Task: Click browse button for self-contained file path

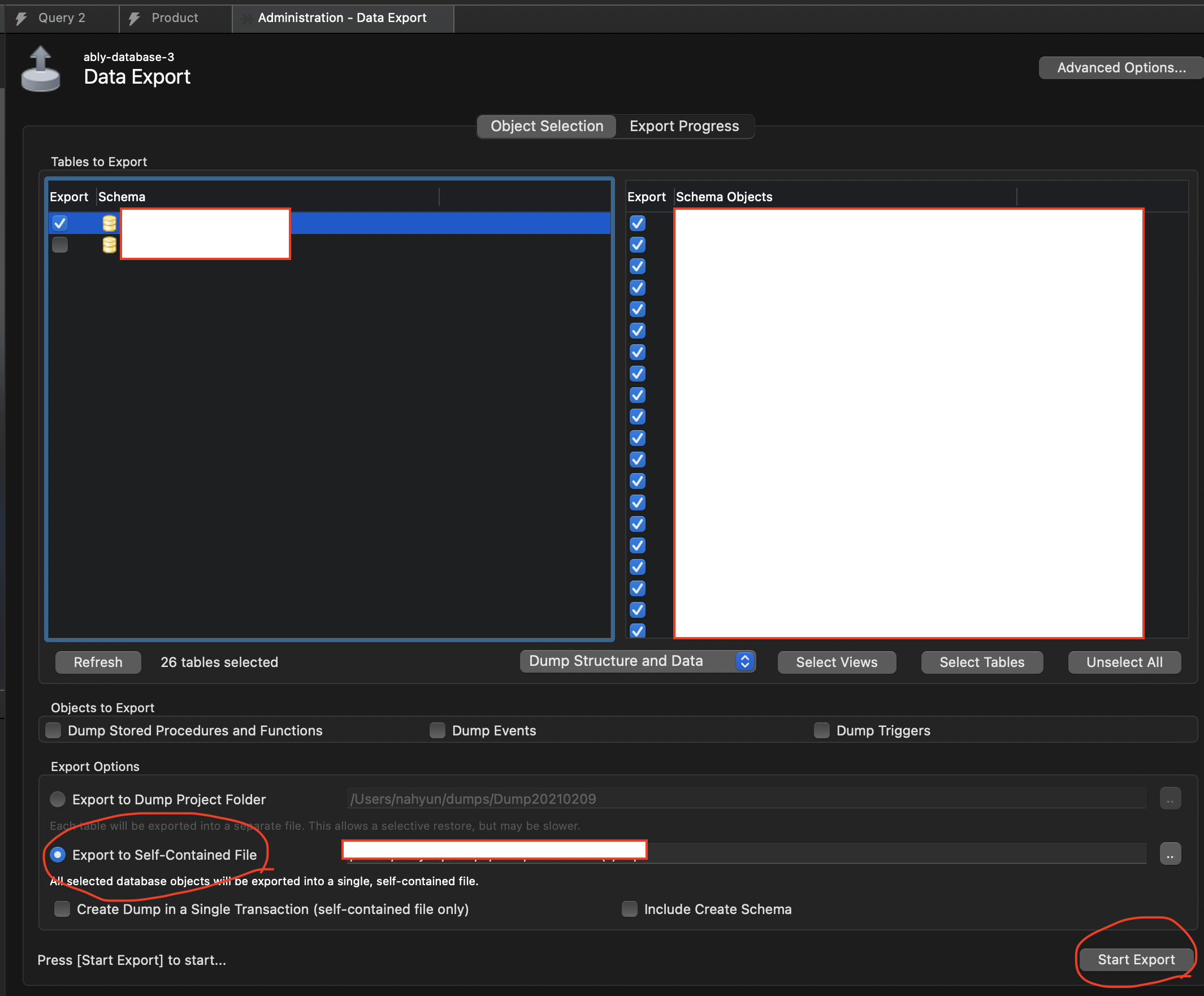Action: pyautogui.click(x=1170, y=854)
